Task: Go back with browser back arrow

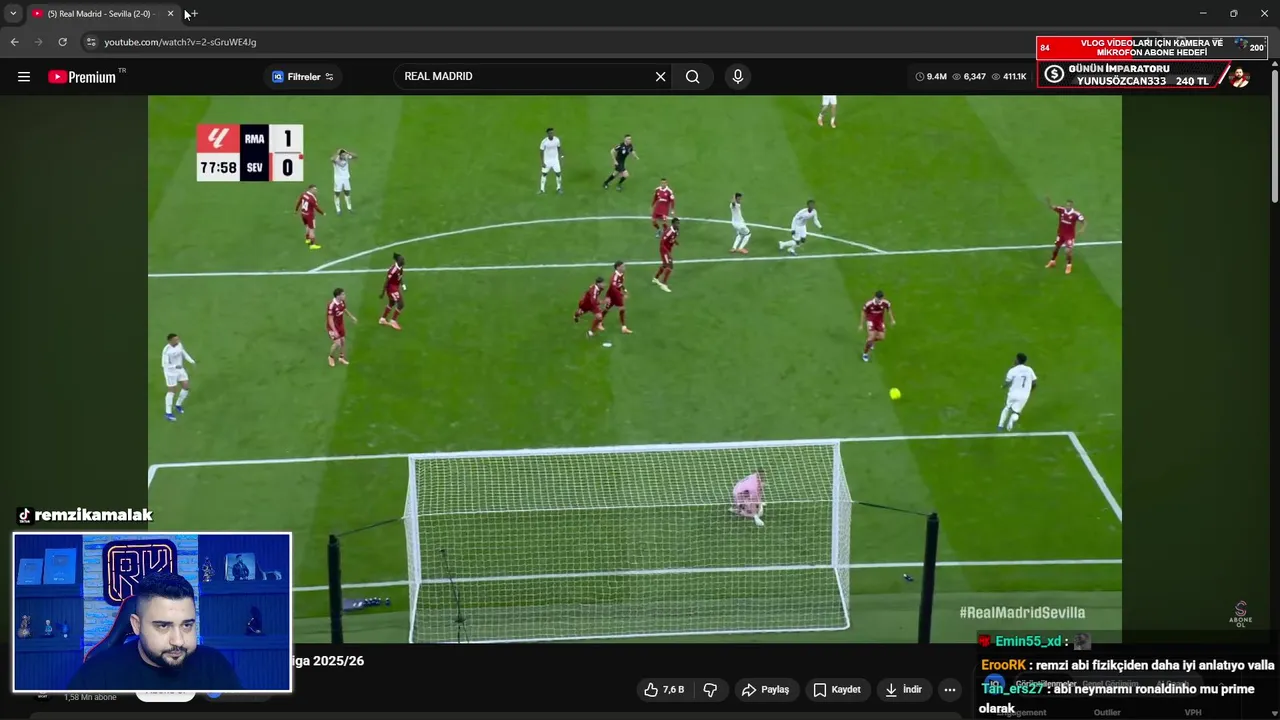Action: pos(14,42)
